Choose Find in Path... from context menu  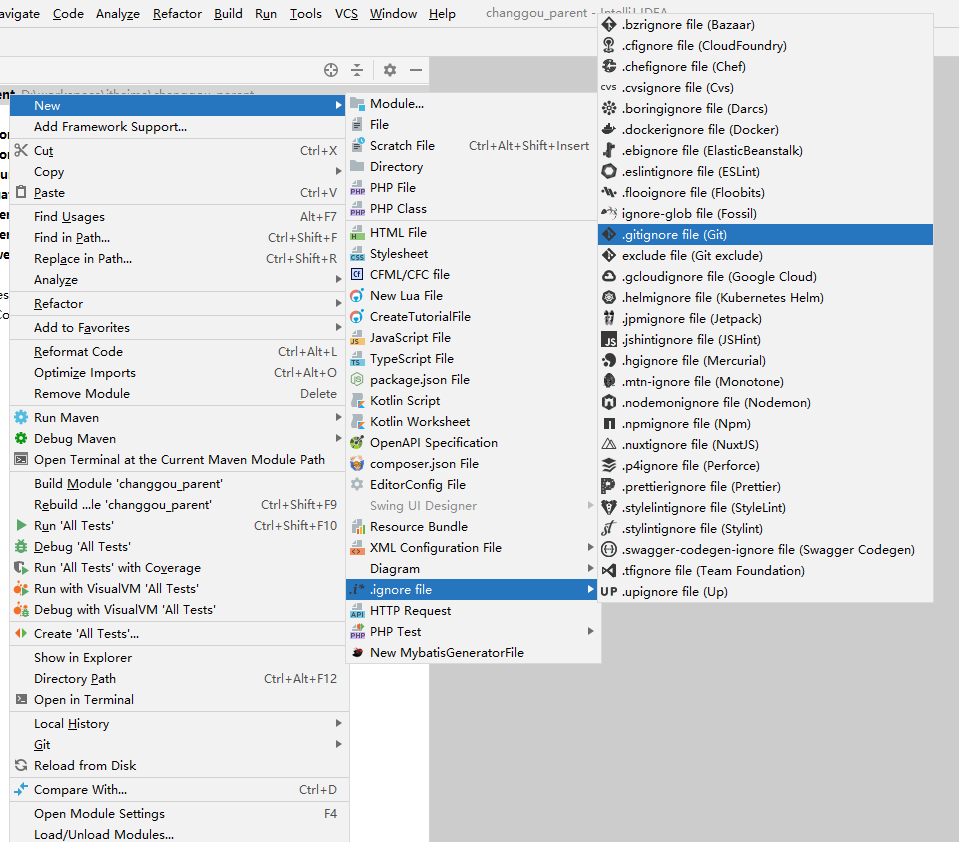(x=179, y=237)
